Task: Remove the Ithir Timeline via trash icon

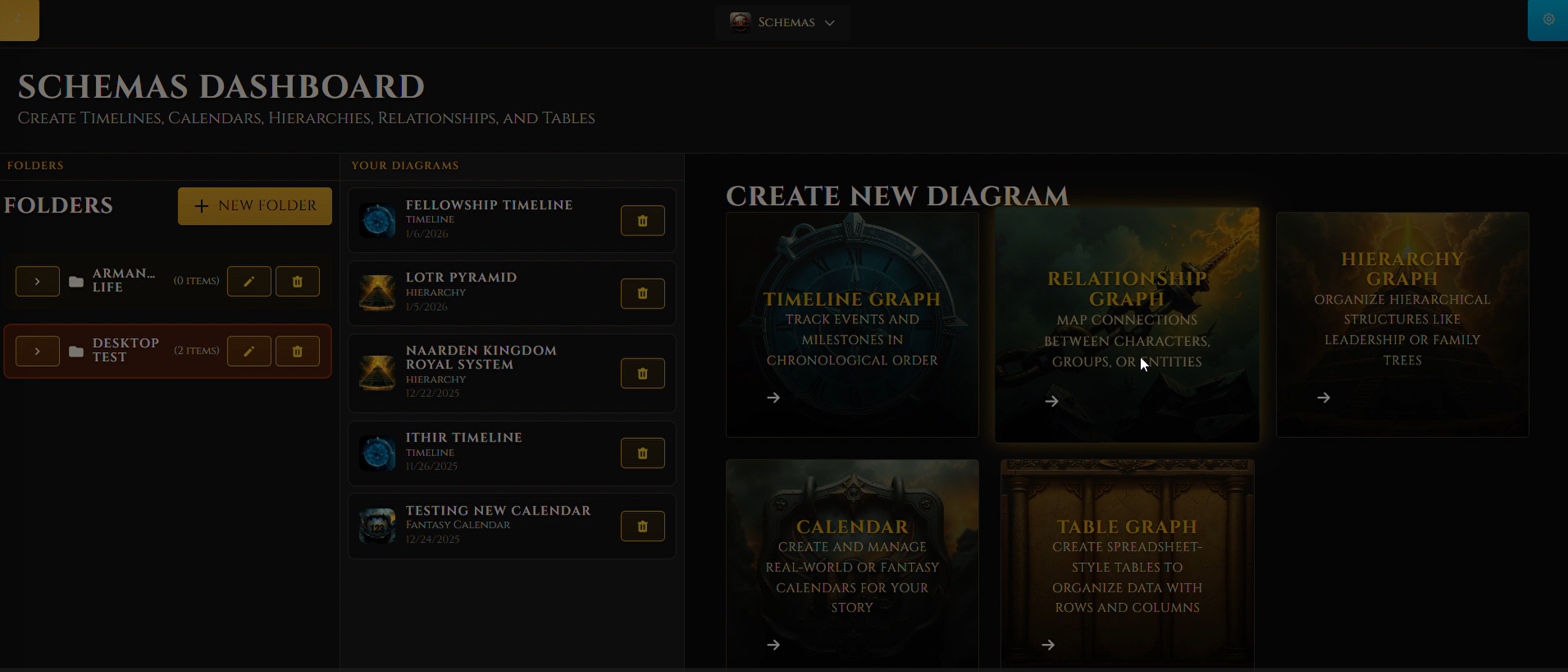Action: click(x=642, y=453)
